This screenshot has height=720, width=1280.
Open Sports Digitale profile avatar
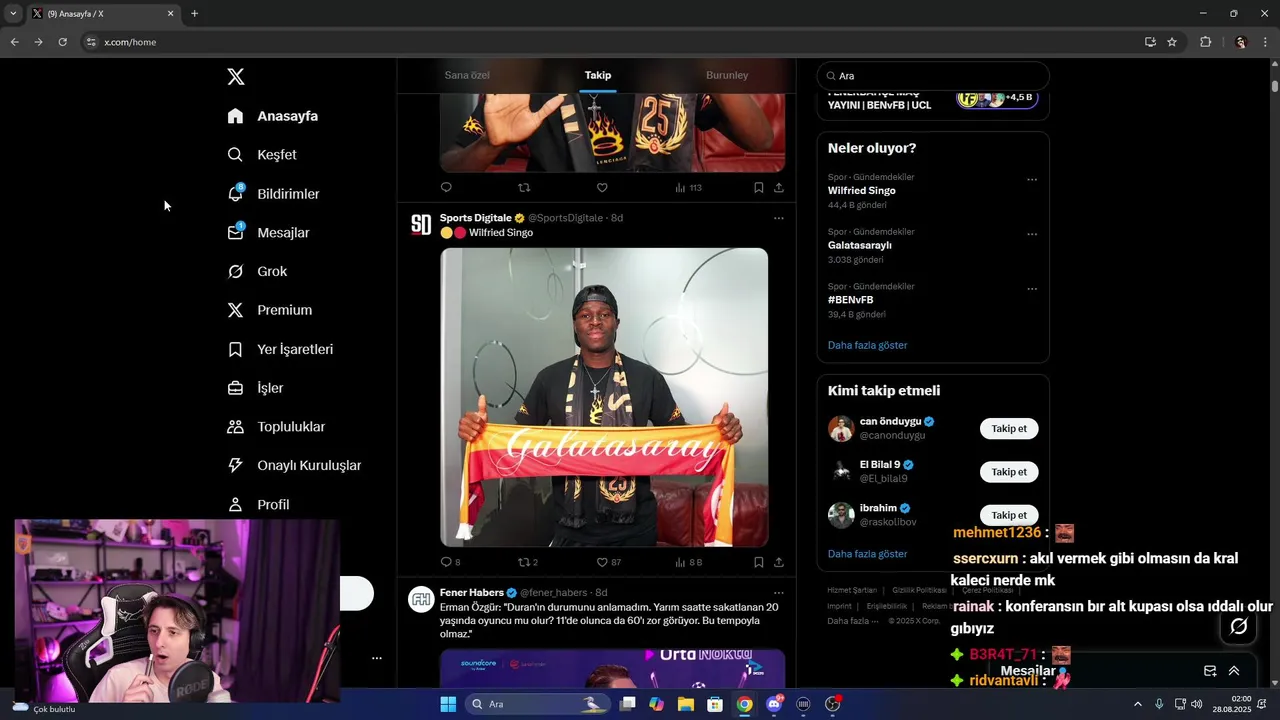click(x=421, y=224)
